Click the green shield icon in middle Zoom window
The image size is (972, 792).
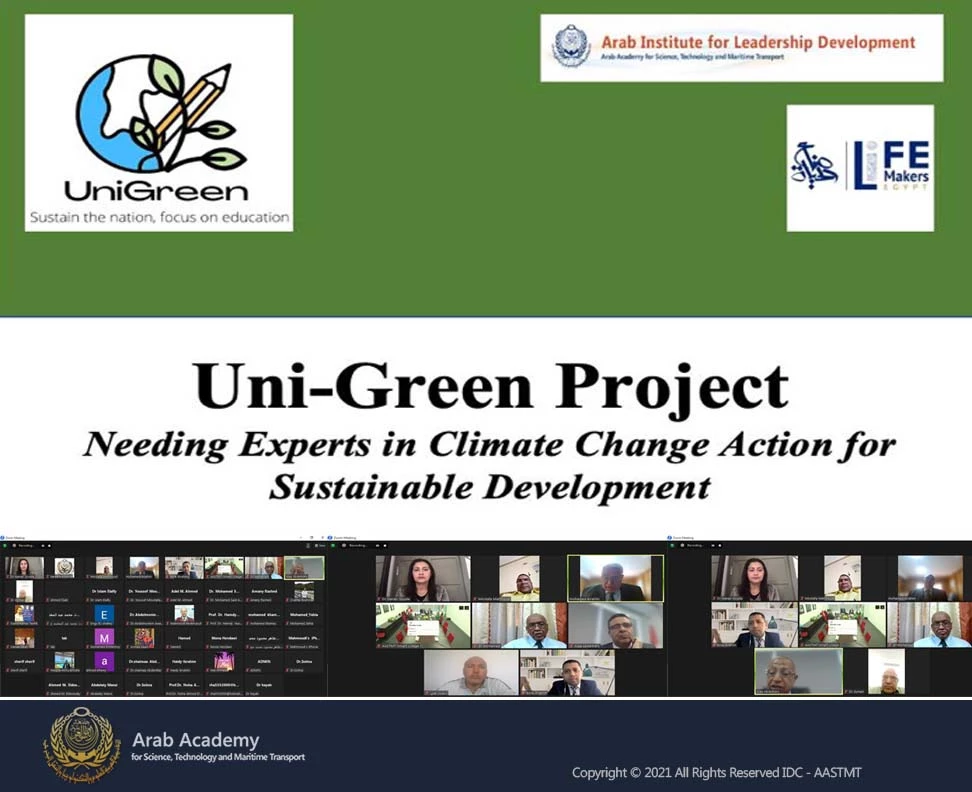tap(335, 546)
